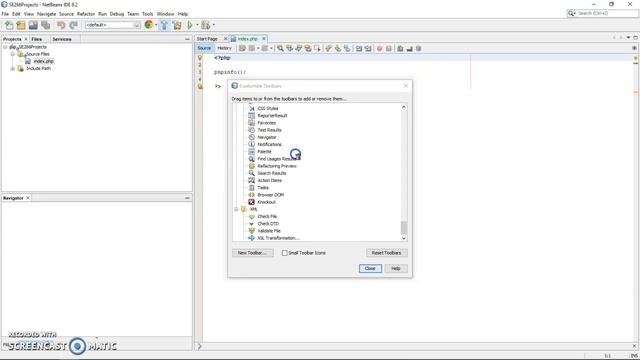Select the Tasks item
Image resolution: width=640 pixels, height=360 pixels.
click(x=263, y=188)
